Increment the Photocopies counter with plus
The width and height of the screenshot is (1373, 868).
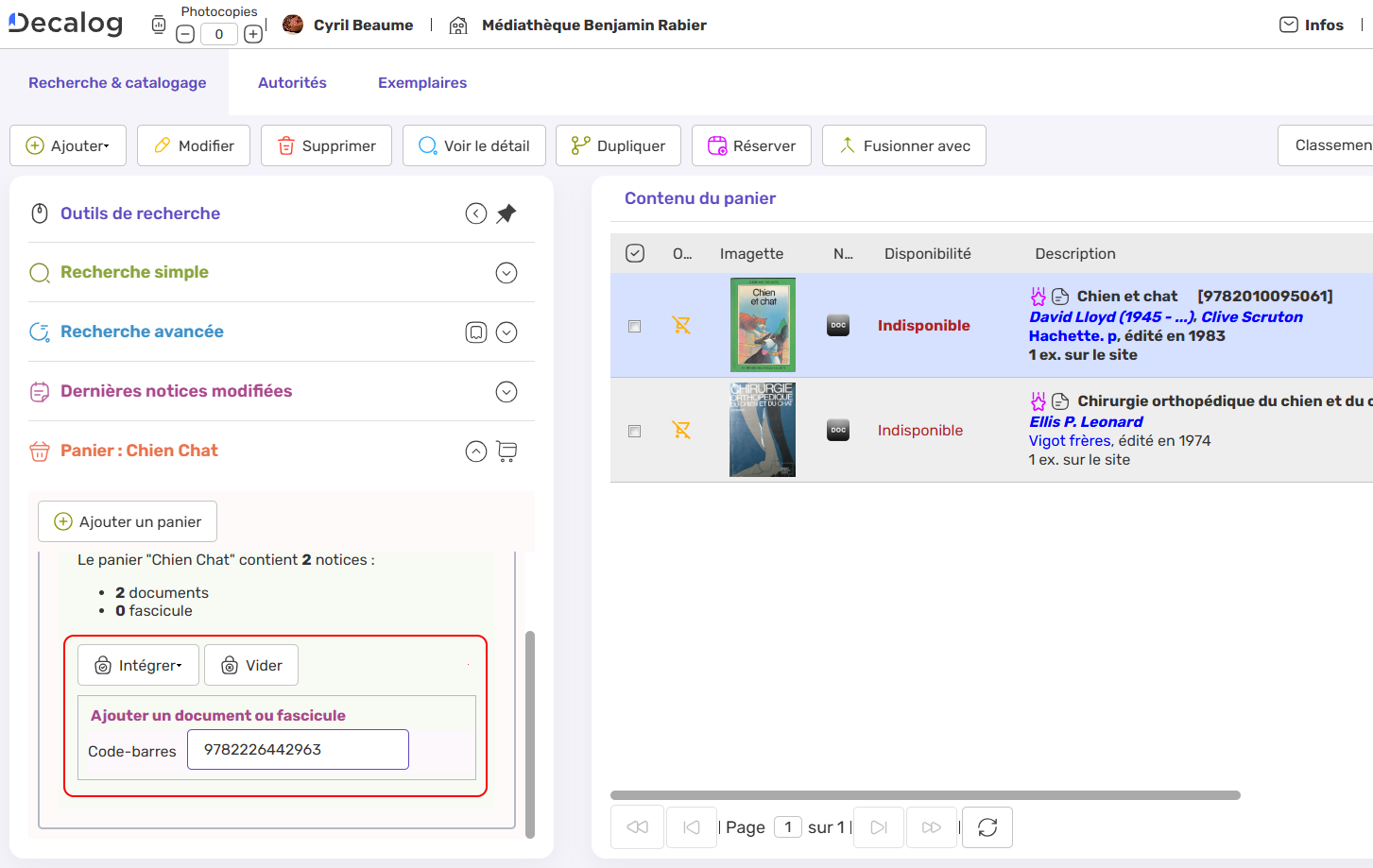pos(252,32)
